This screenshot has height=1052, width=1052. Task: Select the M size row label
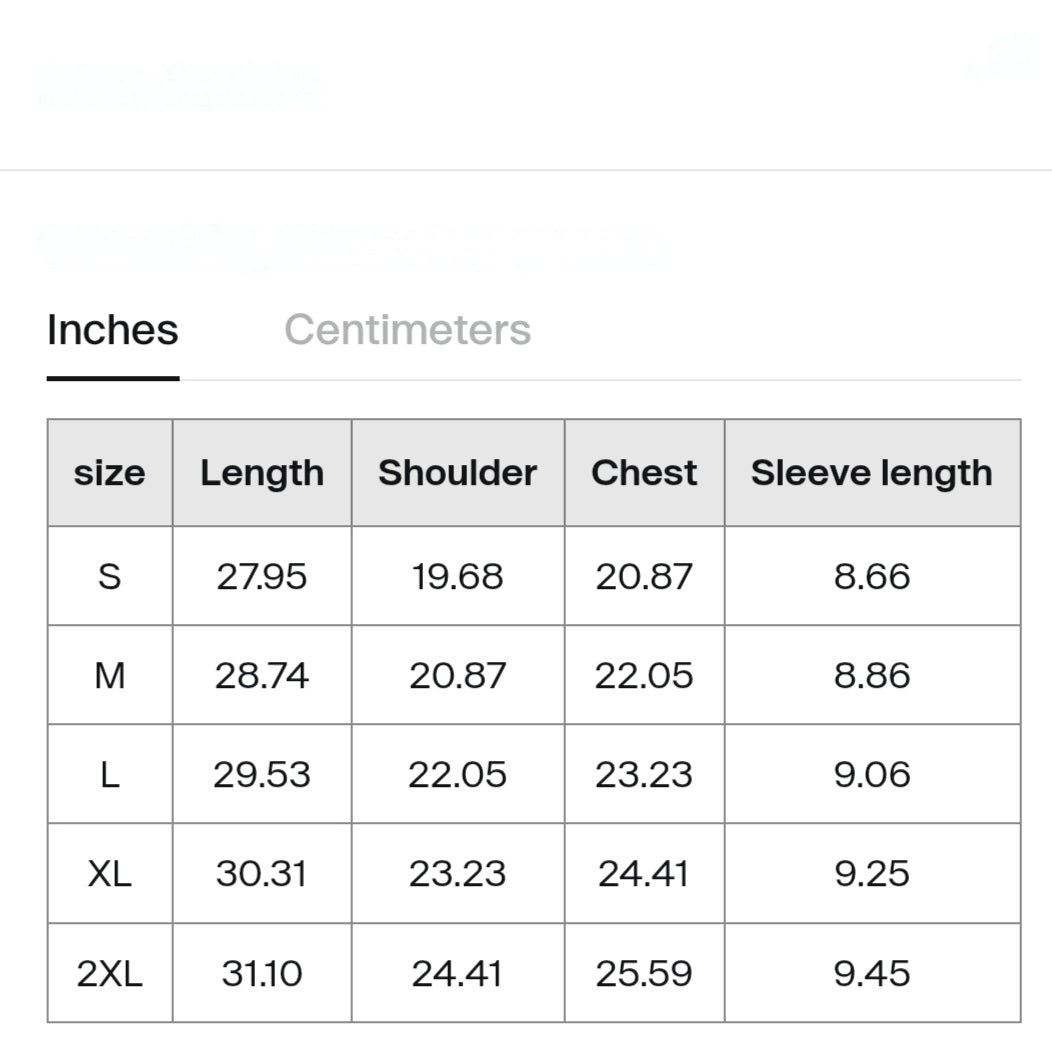coord(110,675)
